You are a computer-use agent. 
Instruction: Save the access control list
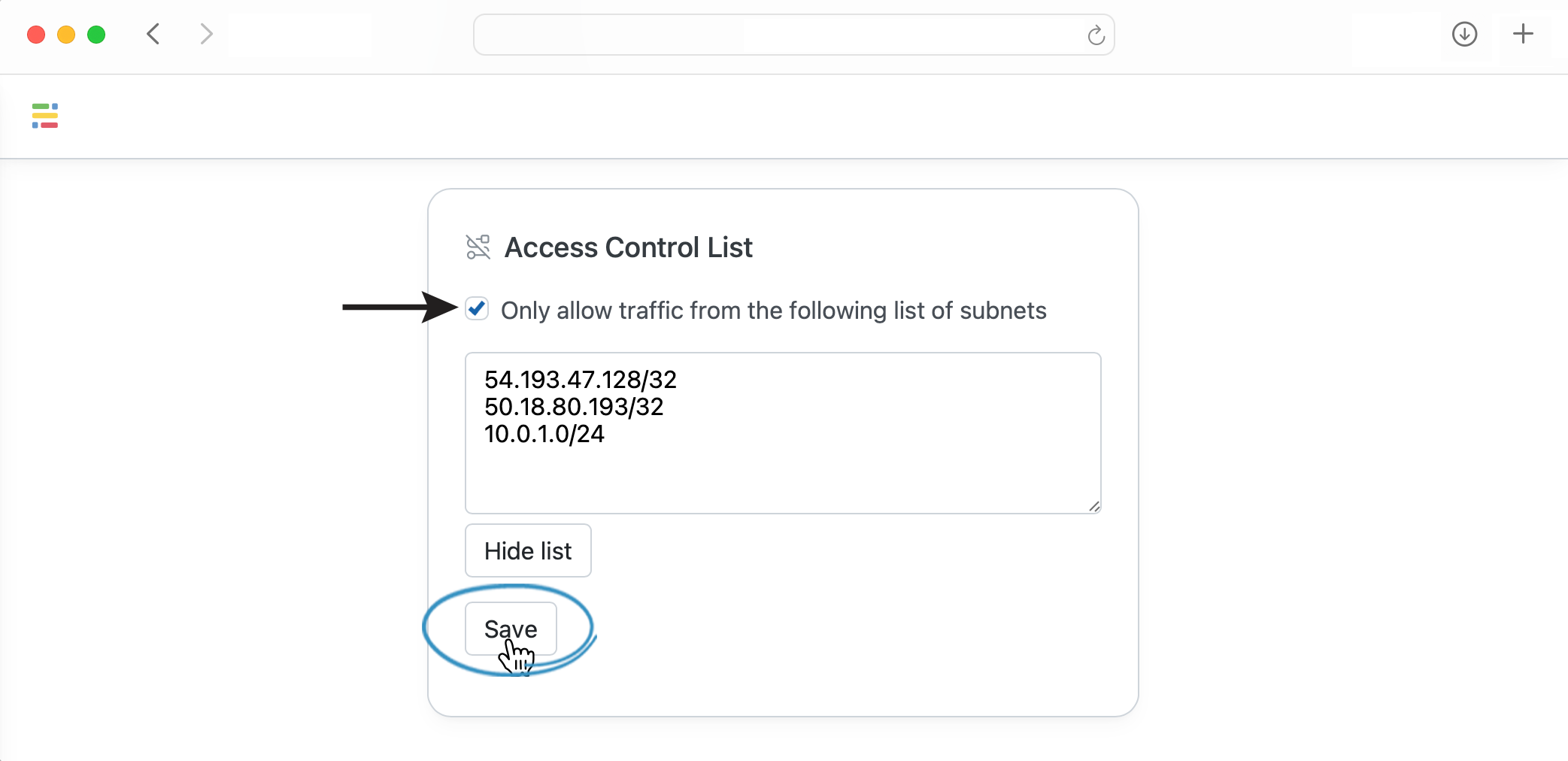coord(511,629)
